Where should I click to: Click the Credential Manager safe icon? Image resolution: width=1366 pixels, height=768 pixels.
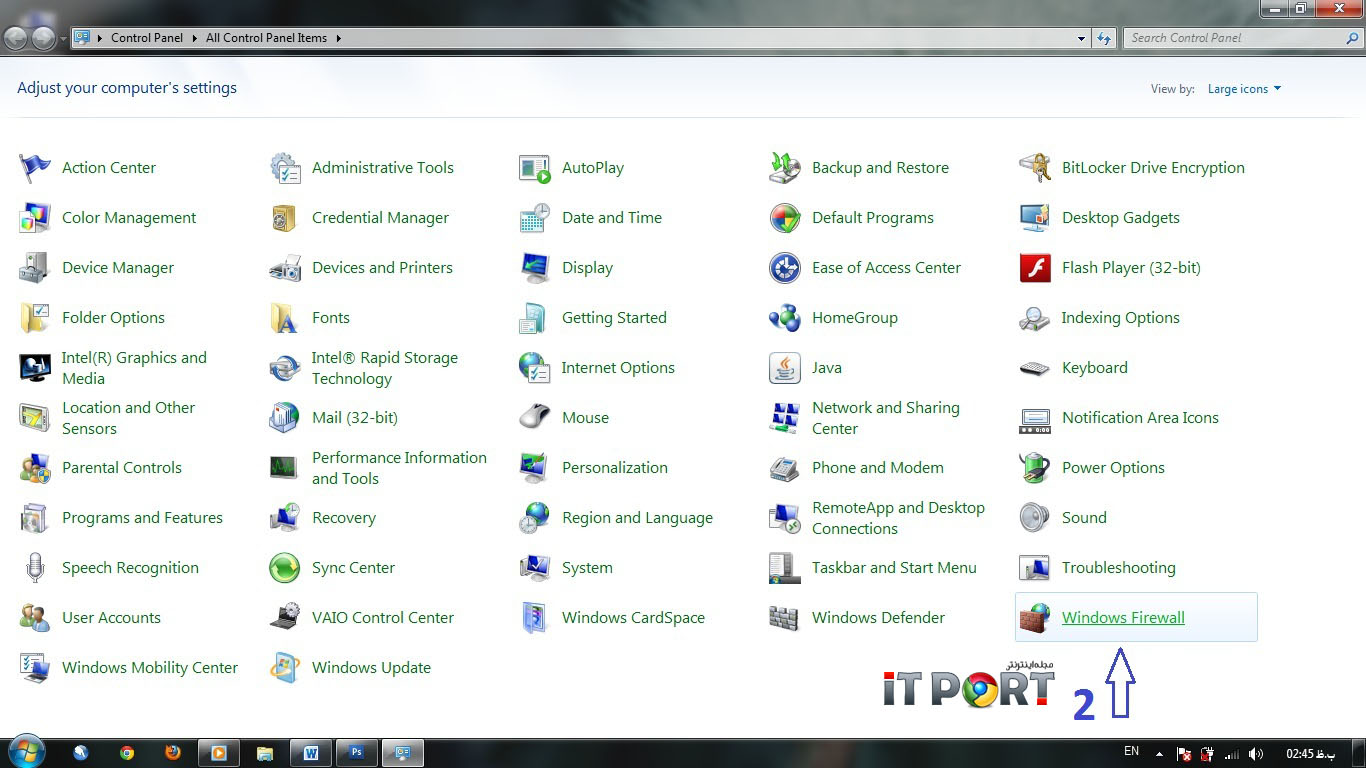coord(285,218)
